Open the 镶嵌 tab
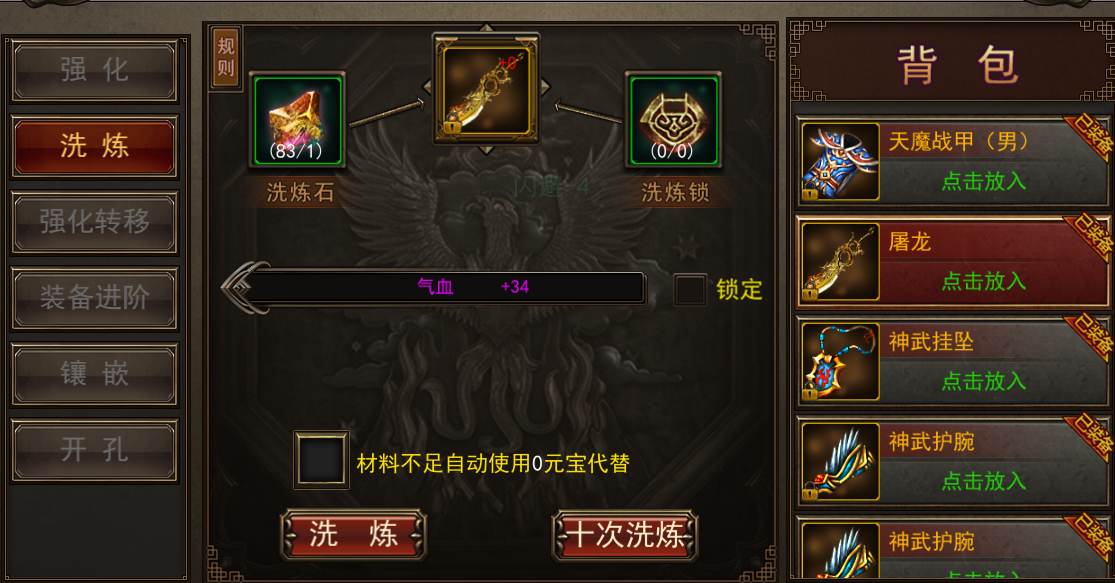Image resolution: width=1115 pixels, height=583 pixels. (95, 374)
